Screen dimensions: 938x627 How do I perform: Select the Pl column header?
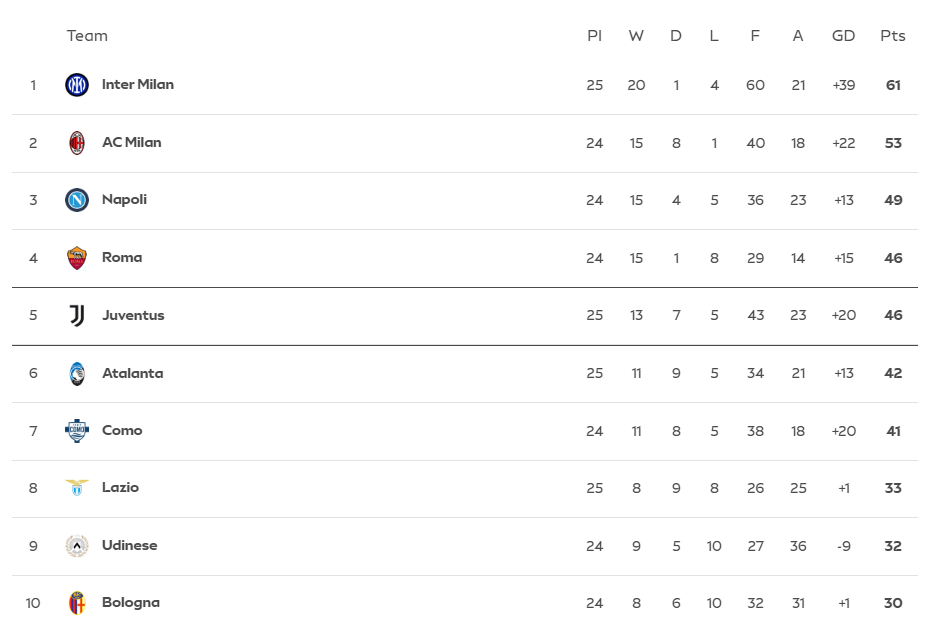[x=595, y=36]
